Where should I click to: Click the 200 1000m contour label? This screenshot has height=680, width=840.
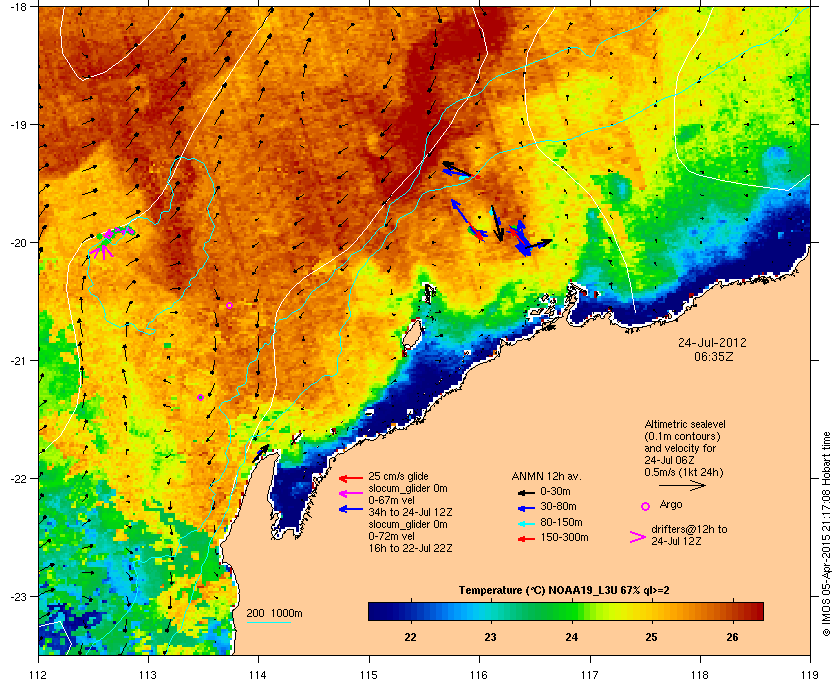point(274,613)
